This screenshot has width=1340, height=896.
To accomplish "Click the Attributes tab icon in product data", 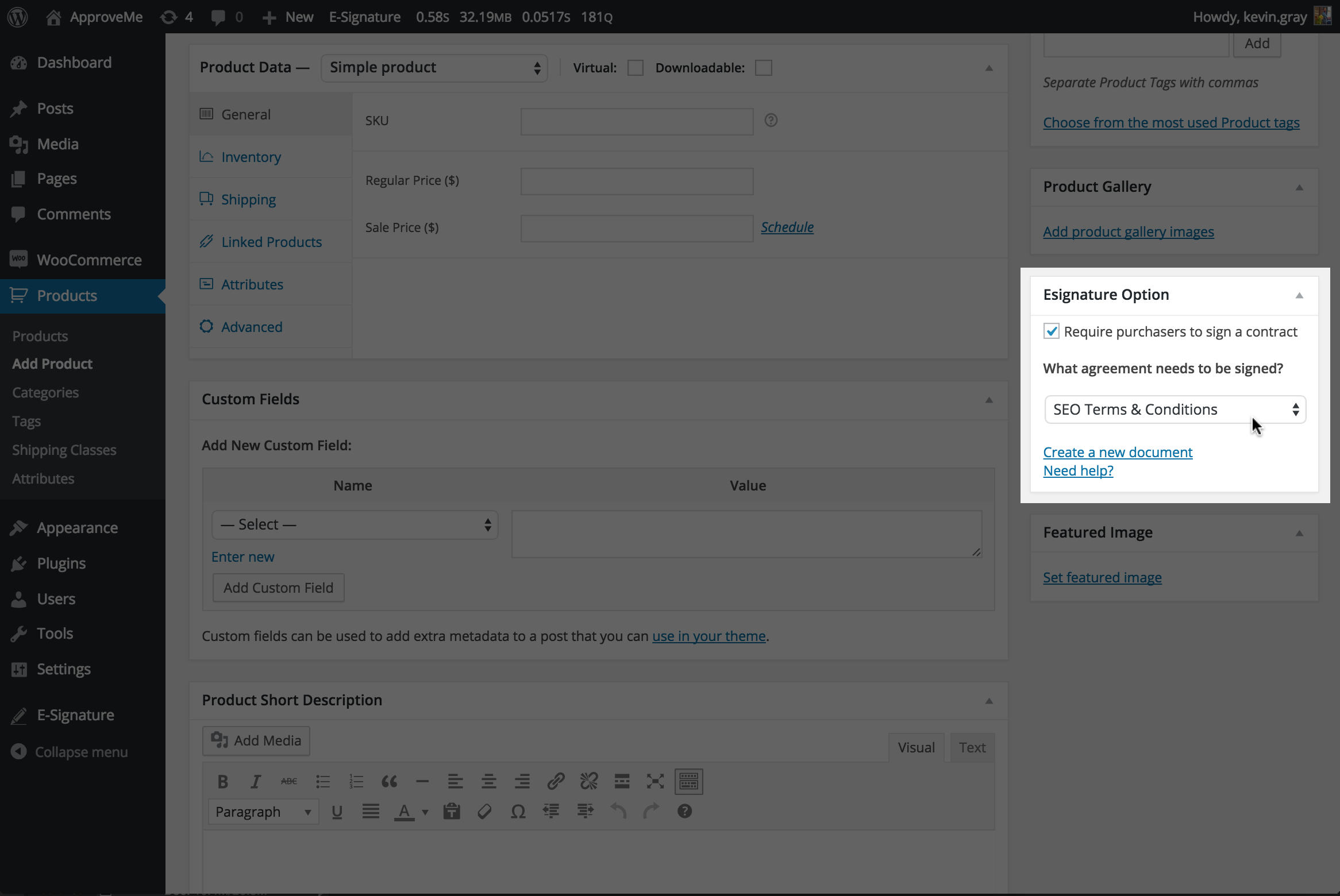I will click(205, 284).
